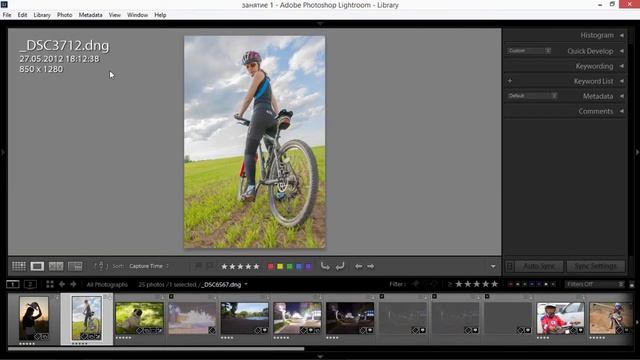The width and height of the screenshot is (640, 360).
Task: Select previous photo arrow in toolbar
Action: (358, 267)
